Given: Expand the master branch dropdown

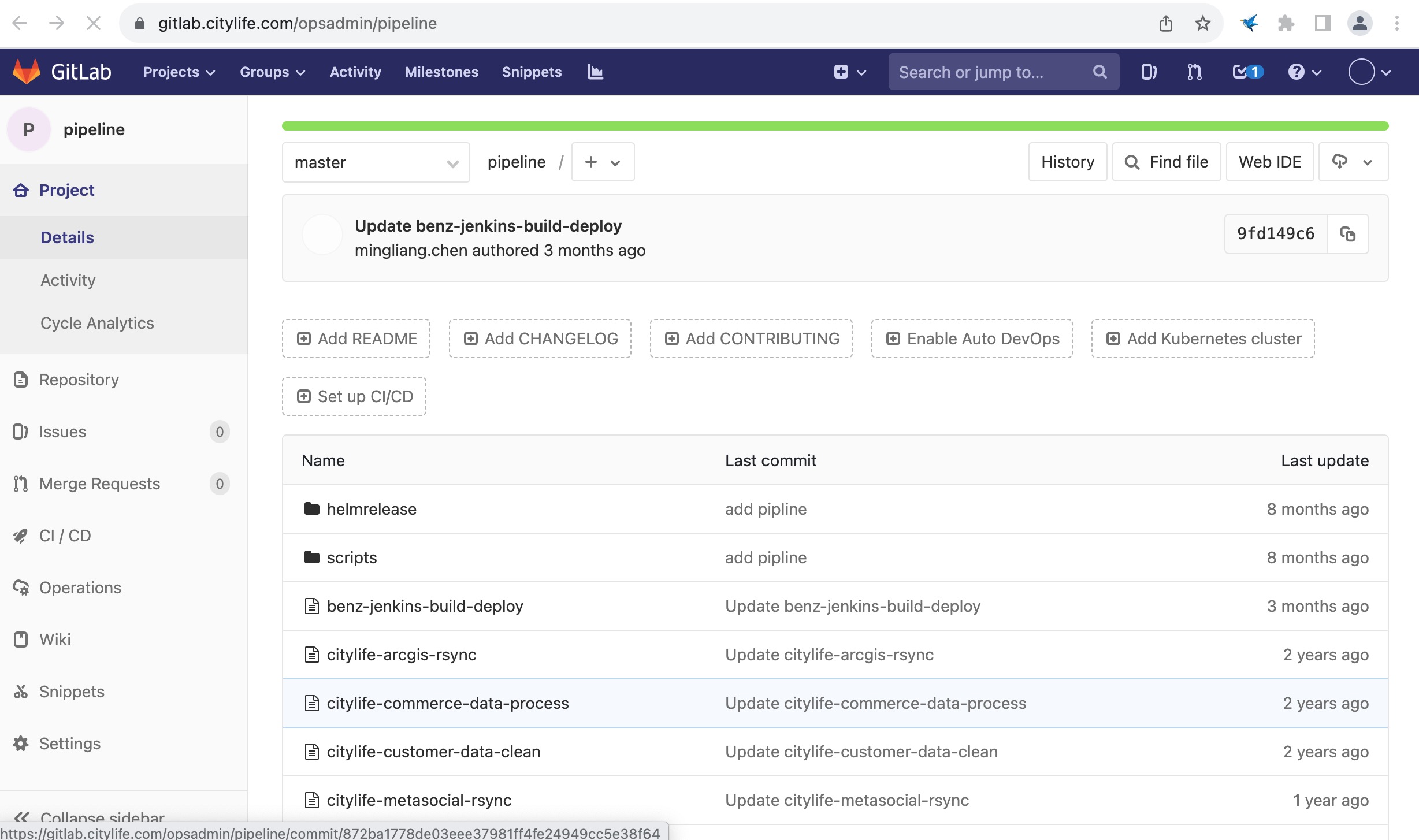Looking at the screenshot, I should tap(376, 162).
